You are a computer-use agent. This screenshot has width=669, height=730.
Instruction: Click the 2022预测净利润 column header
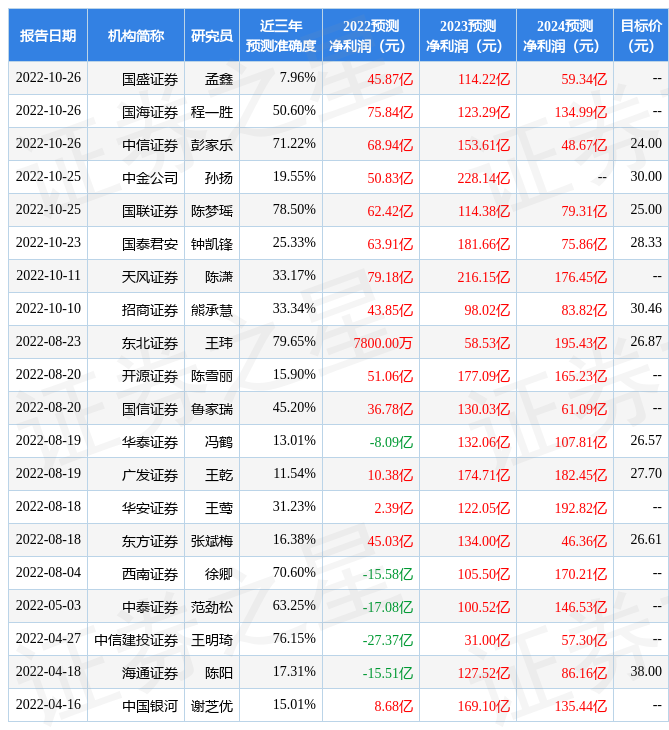coord(371,35)
